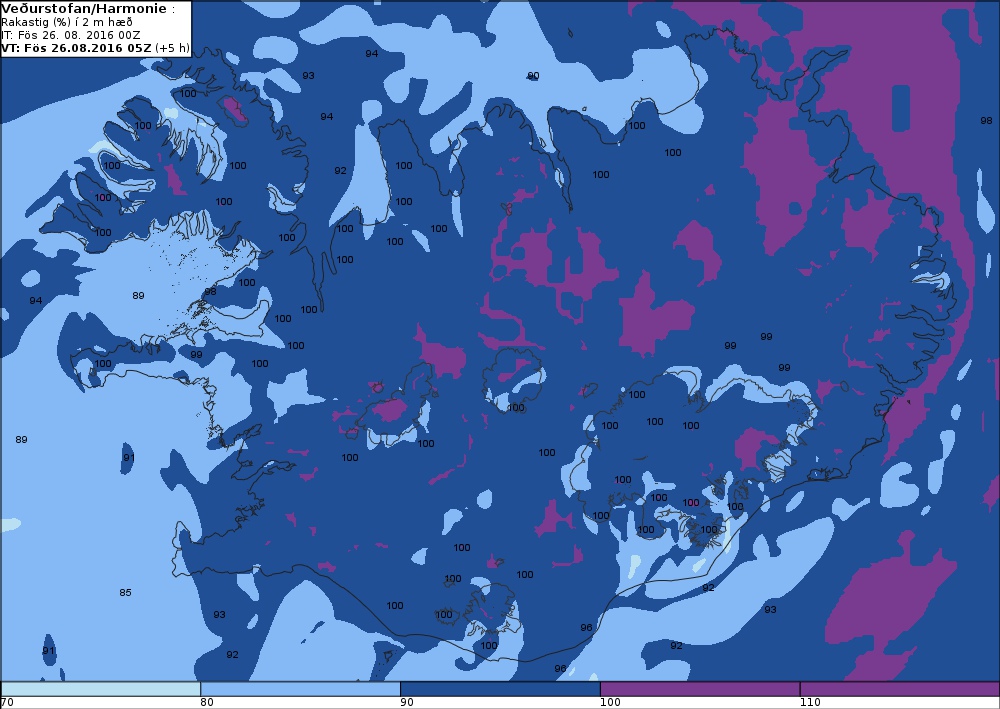The width and height of the screenshot is (1000, 709).
Task: Pick the palest blue 70–80 legend swatch
Action: point(100,689)
